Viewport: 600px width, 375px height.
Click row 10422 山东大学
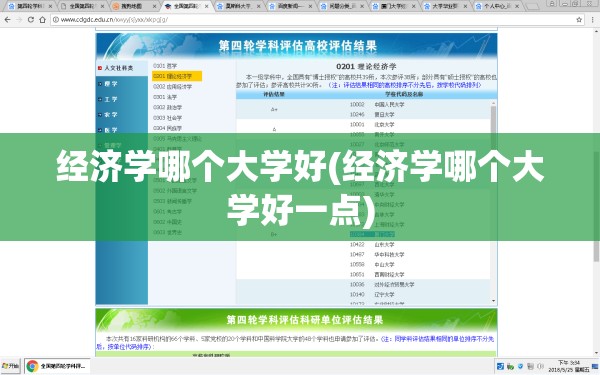pos(372,245)
